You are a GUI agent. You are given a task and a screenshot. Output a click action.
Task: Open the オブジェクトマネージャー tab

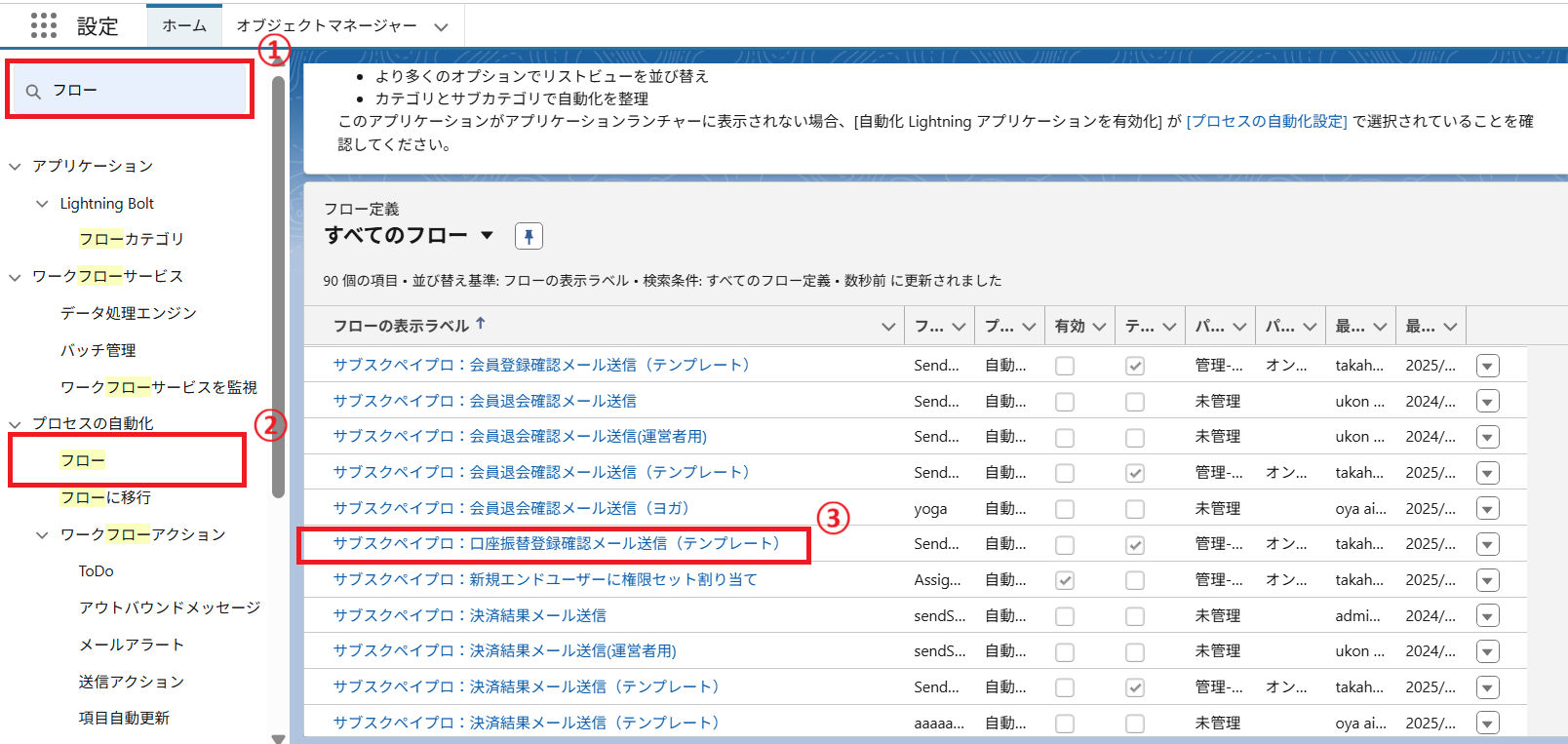[x=327, y=25]
